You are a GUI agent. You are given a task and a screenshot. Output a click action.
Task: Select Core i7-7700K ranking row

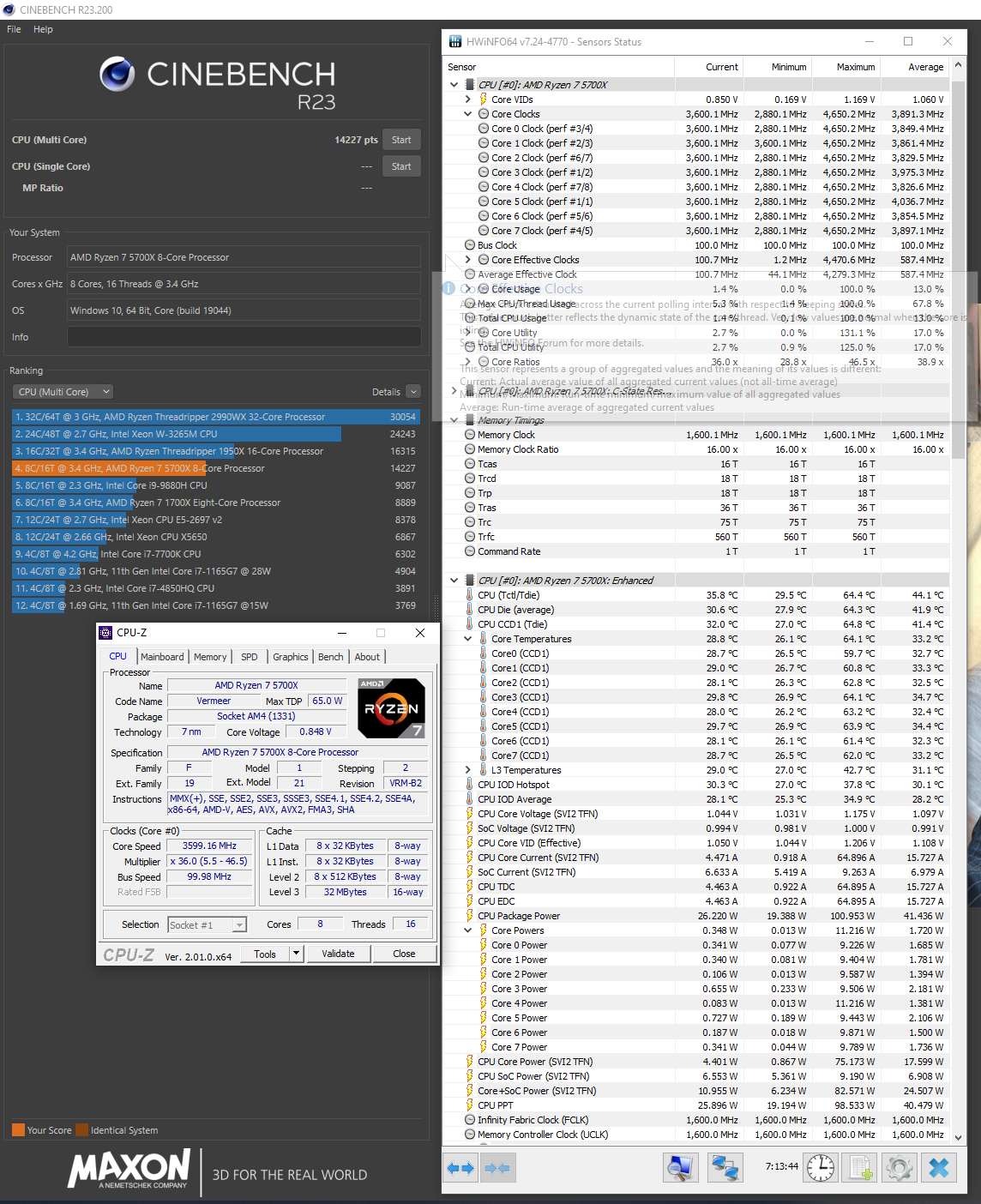click(216, 554)
